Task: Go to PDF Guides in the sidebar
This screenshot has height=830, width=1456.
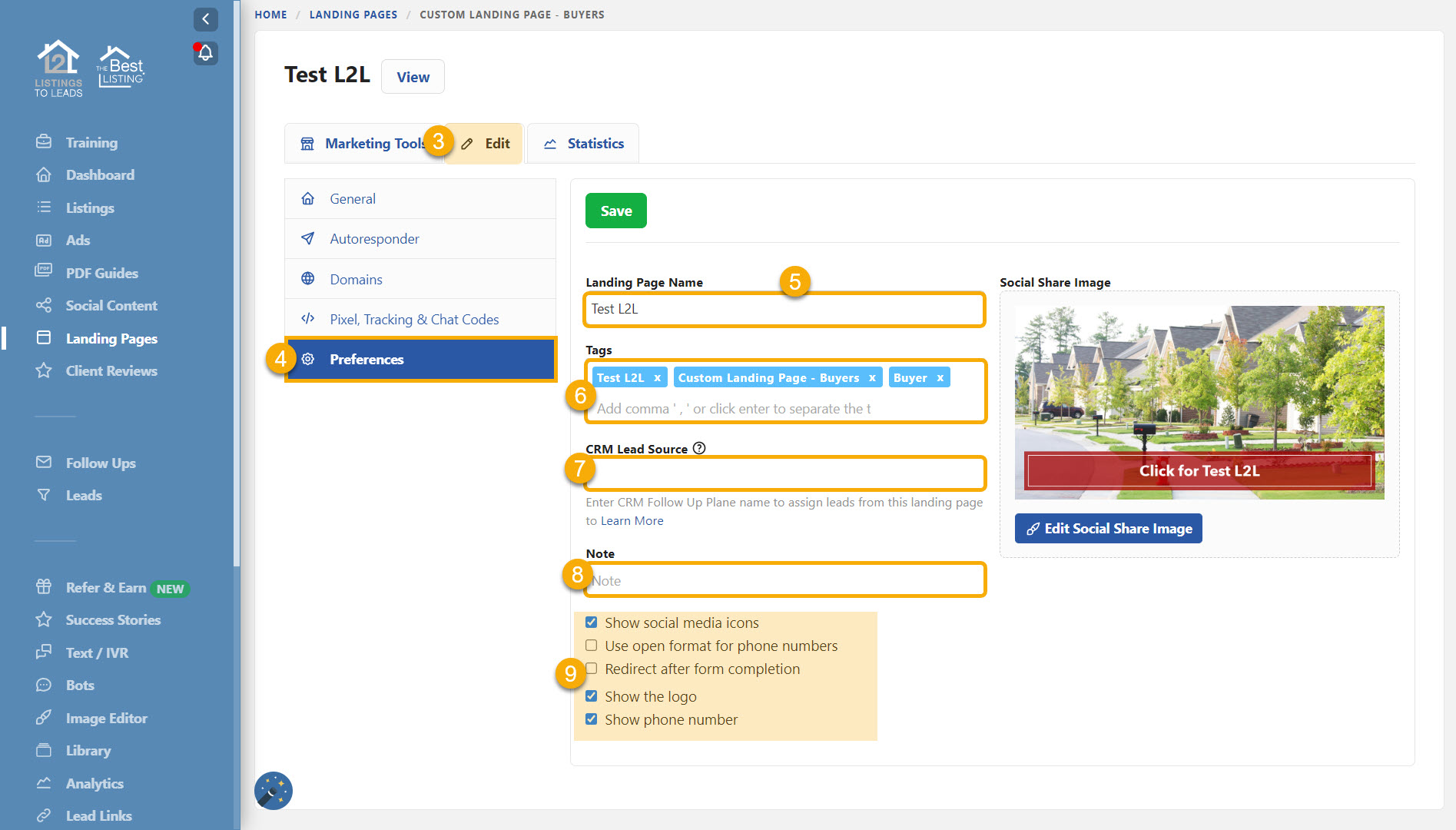Action: [101, 273]
